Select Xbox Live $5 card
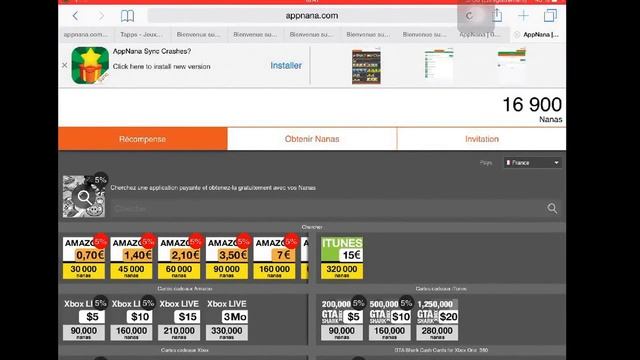 click(84, 320)
